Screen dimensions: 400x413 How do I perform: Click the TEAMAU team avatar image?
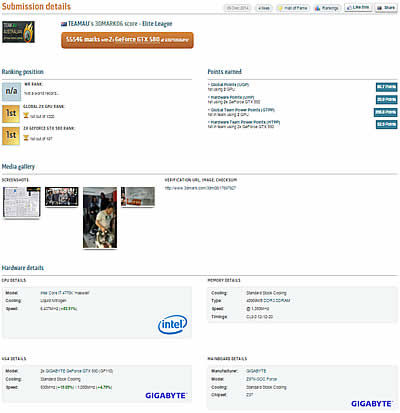pos(18,32)
